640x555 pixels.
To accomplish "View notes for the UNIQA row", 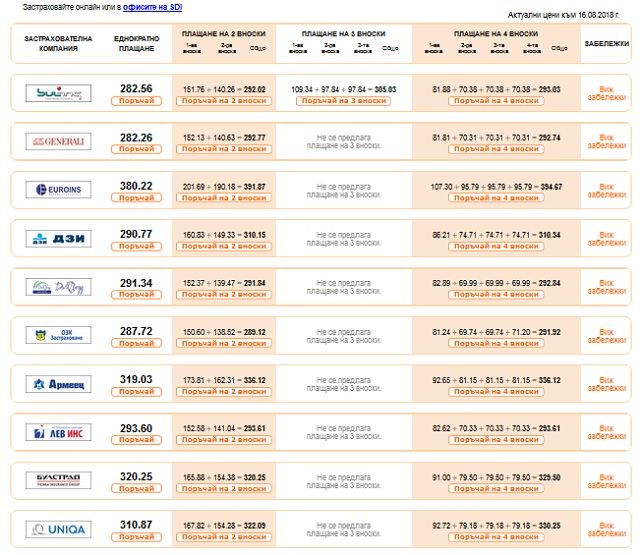I will (x=607, y=529).
